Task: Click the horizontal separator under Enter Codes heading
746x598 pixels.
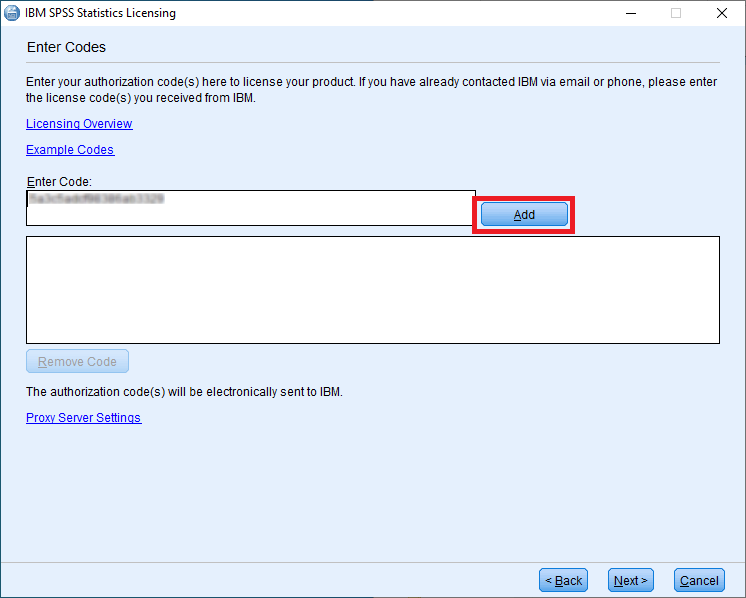Action: [372, 63]
